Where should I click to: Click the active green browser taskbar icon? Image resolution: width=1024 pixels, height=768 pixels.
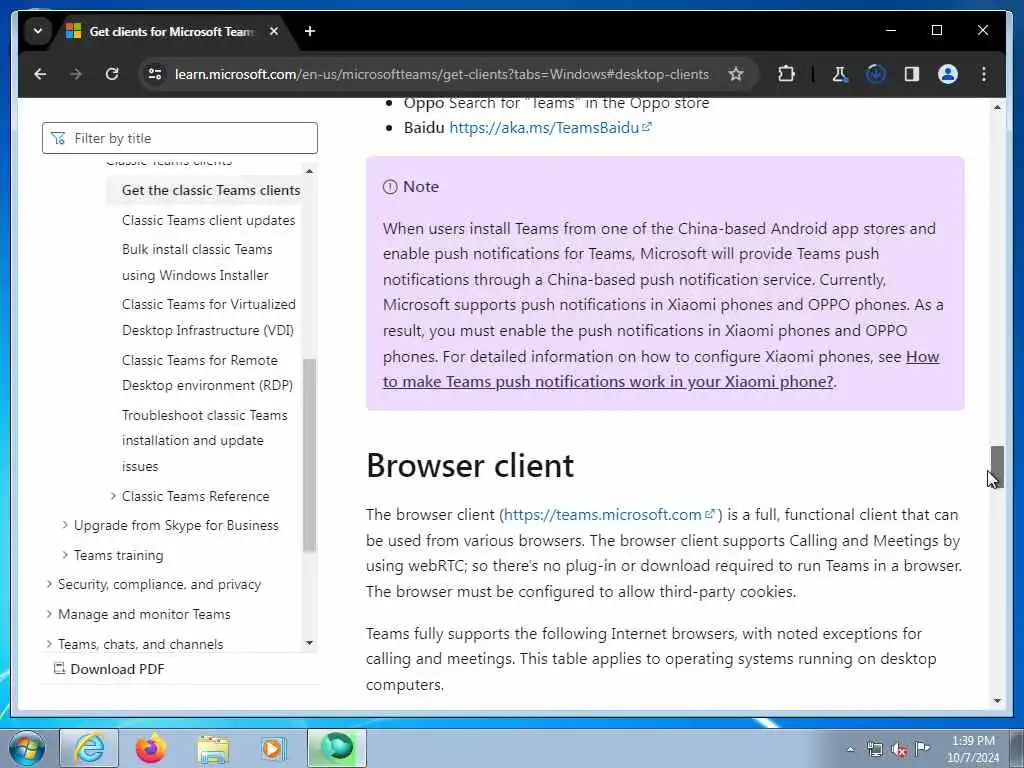point(337,748)
